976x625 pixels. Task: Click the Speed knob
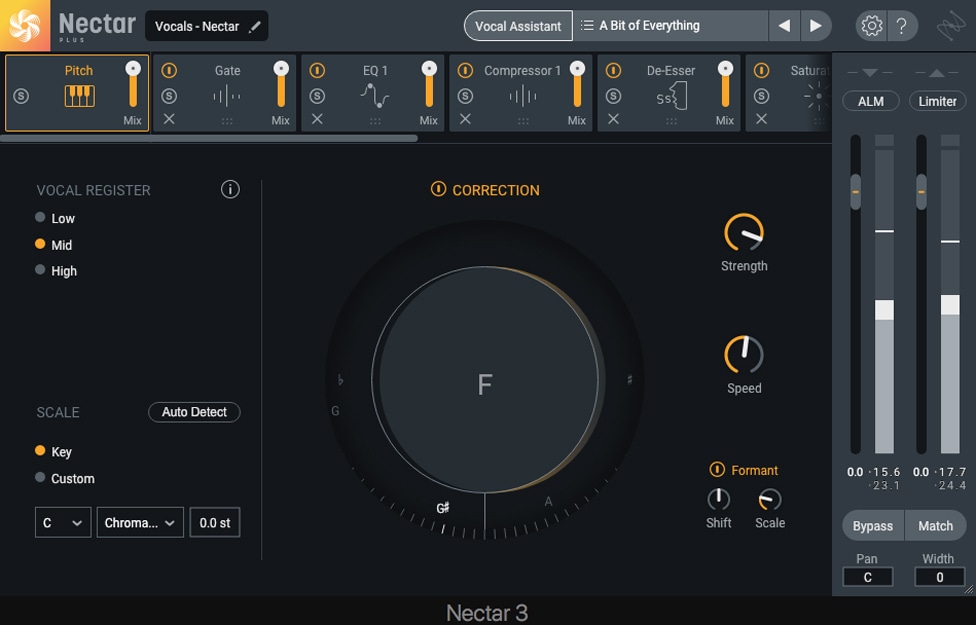744,355
